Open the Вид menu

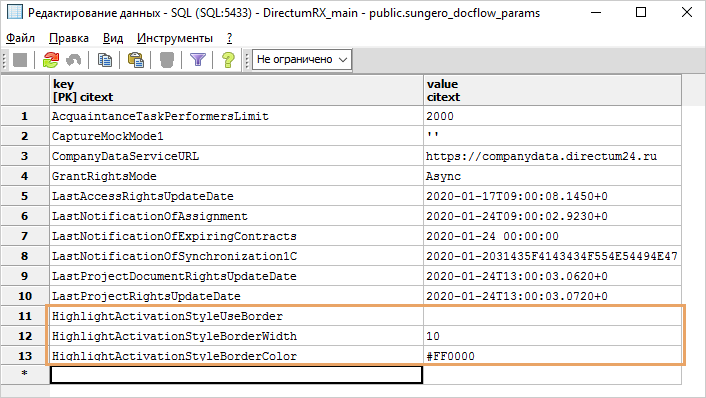[113, 38]
